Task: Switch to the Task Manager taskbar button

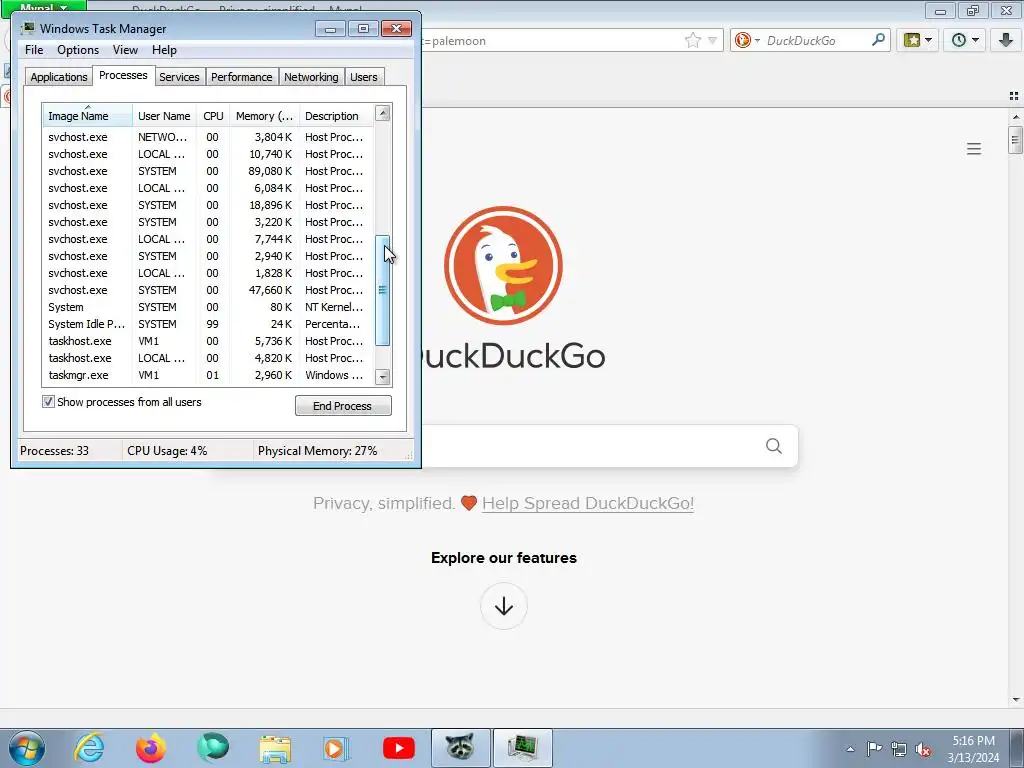Action: tap(522, 748)
